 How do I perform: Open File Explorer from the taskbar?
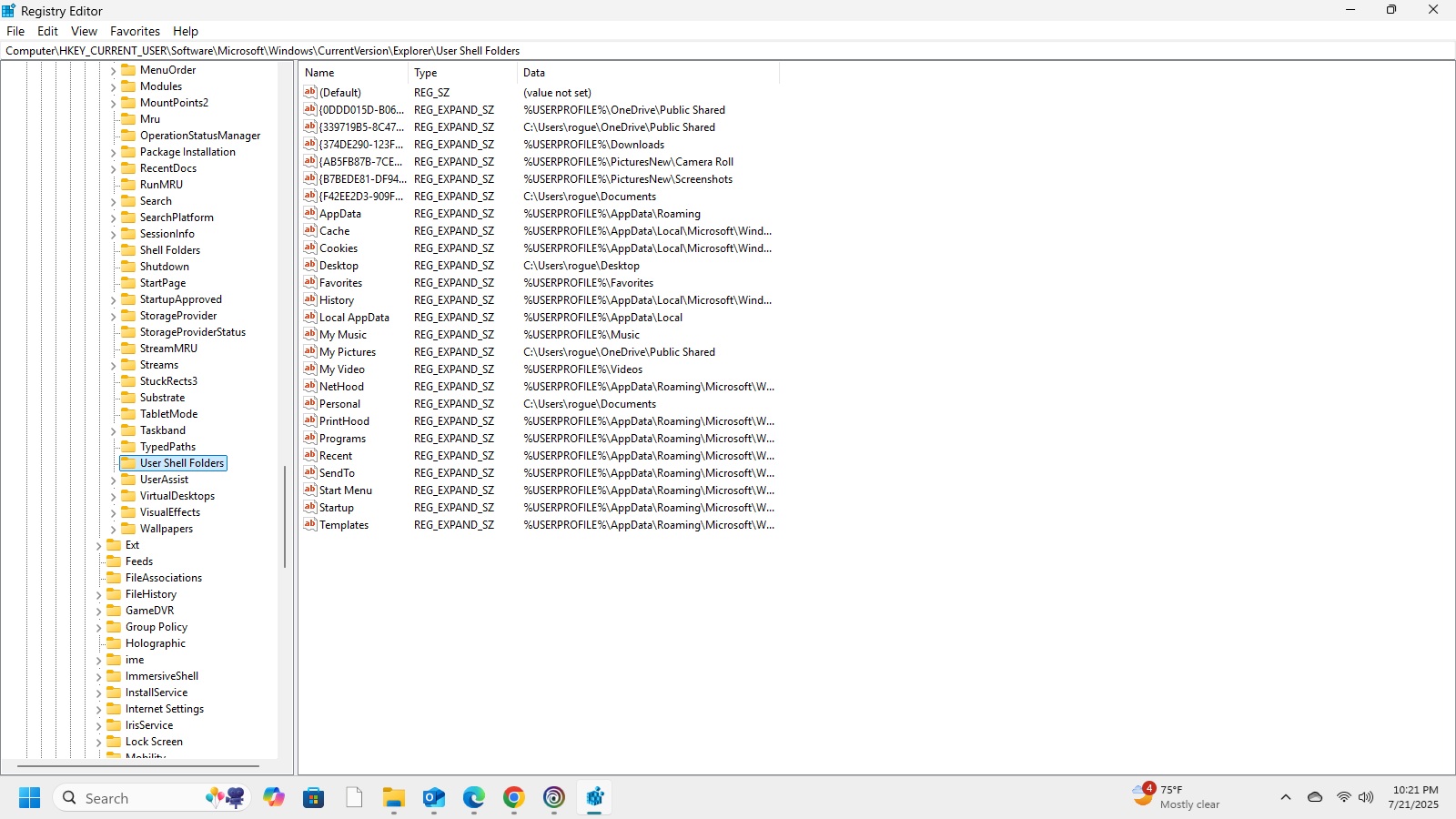(x=394, y=798)
